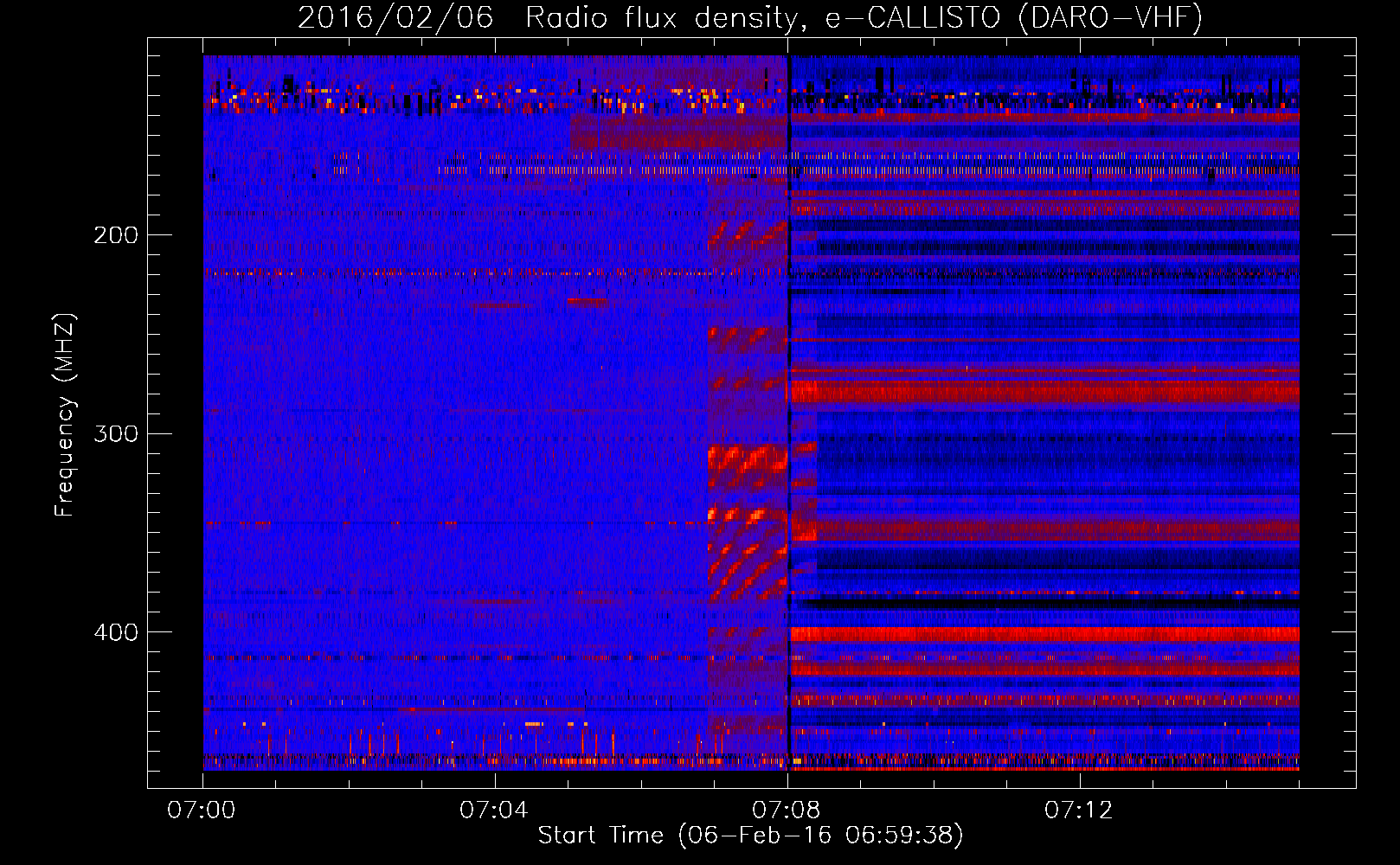Click the 300 frequency tick label
The image size is (1400, 865).
tap(116, 433)
